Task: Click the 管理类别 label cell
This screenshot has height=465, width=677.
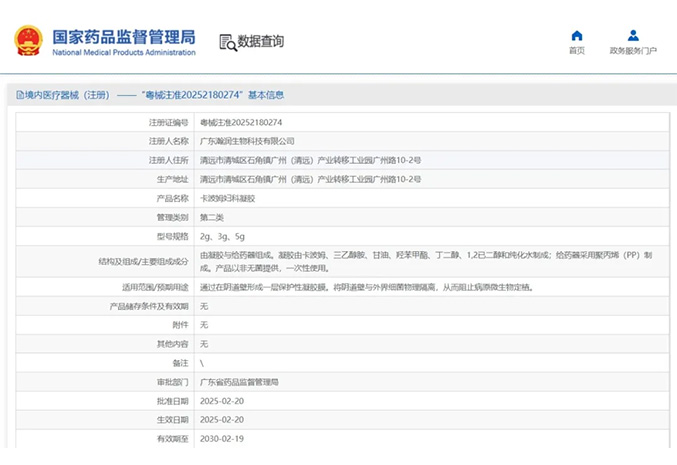Action: [x=105, y=217]
